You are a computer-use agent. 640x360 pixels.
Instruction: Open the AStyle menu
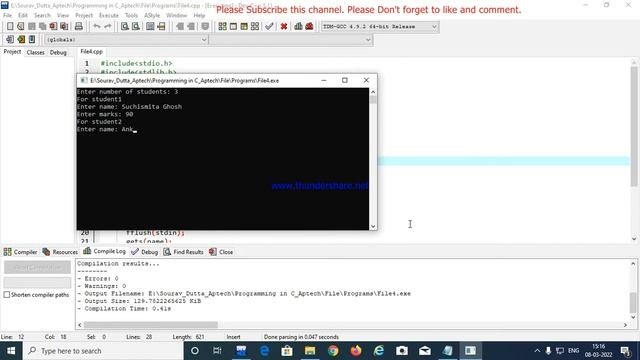click(152, 15)
